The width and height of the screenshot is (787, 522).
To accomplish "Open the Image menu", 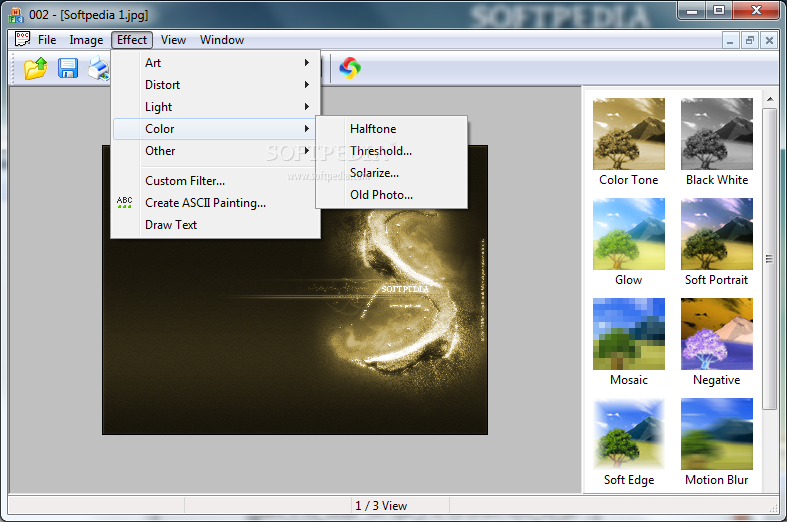I will coord(86,40).
